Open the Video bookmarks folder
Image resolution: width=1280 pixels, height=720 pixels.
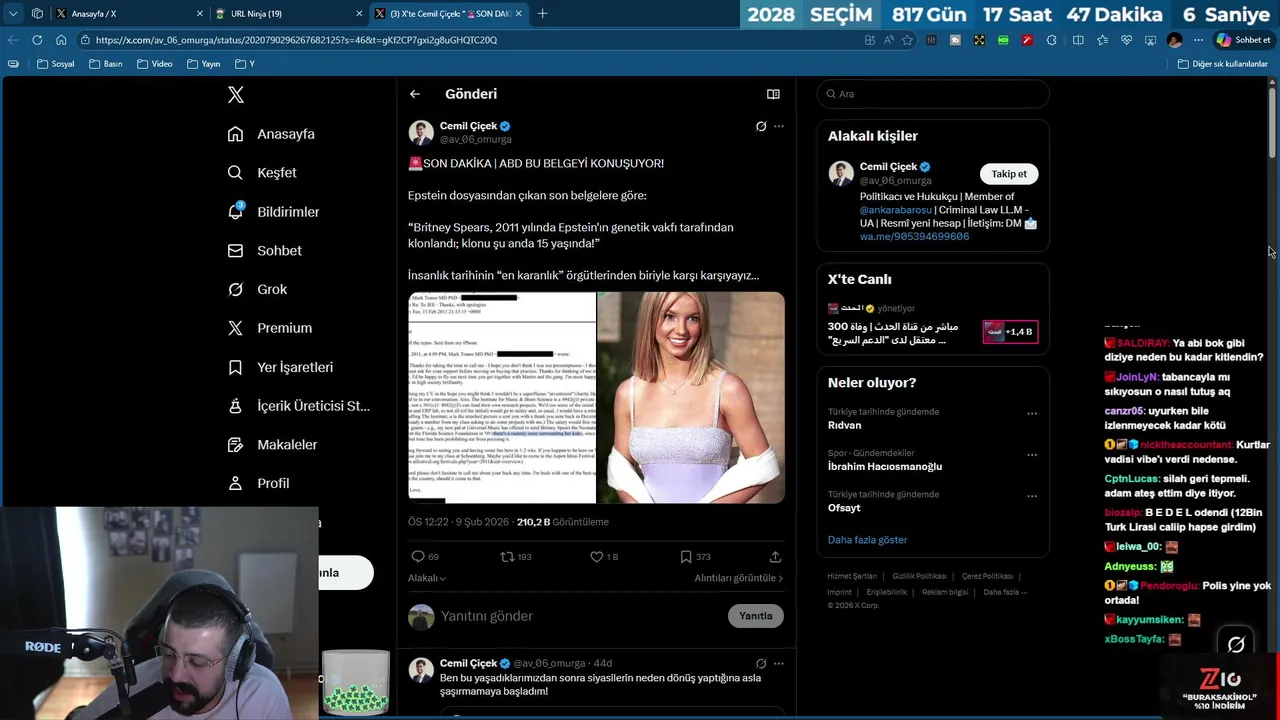point(154,64)
